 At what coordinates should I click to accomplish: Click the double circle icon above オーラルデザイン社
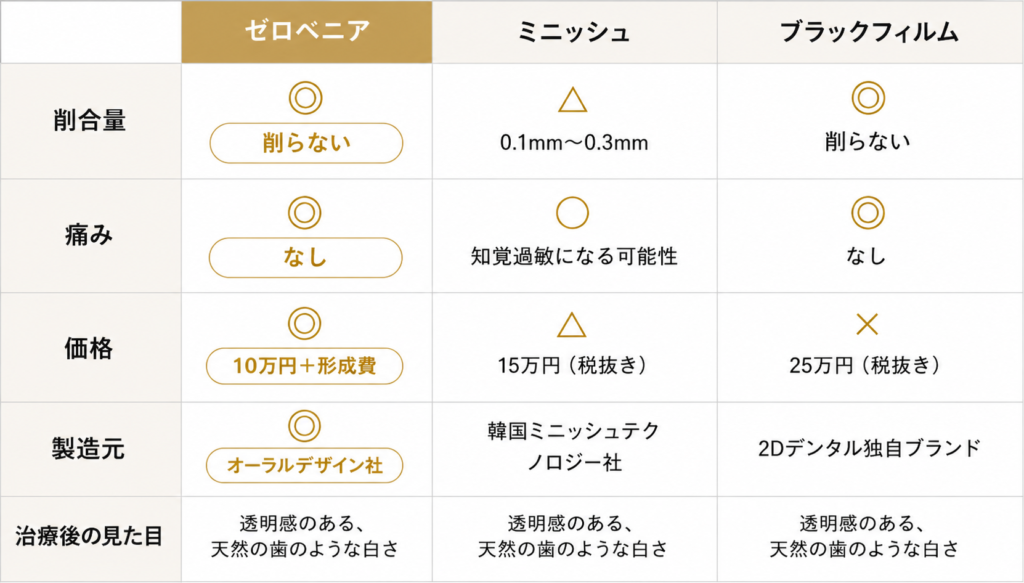pos(304,426)
